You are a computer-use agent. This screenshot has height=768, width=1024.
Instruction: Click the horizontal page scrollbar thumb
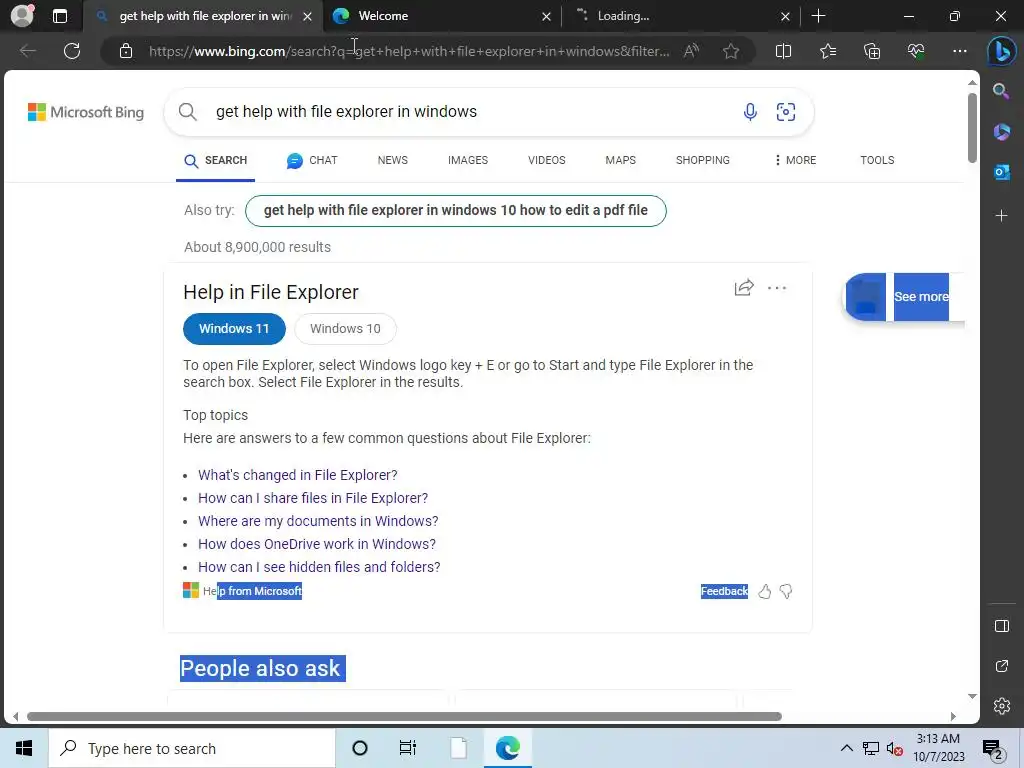pyautogui.click(x=404, y=716)
